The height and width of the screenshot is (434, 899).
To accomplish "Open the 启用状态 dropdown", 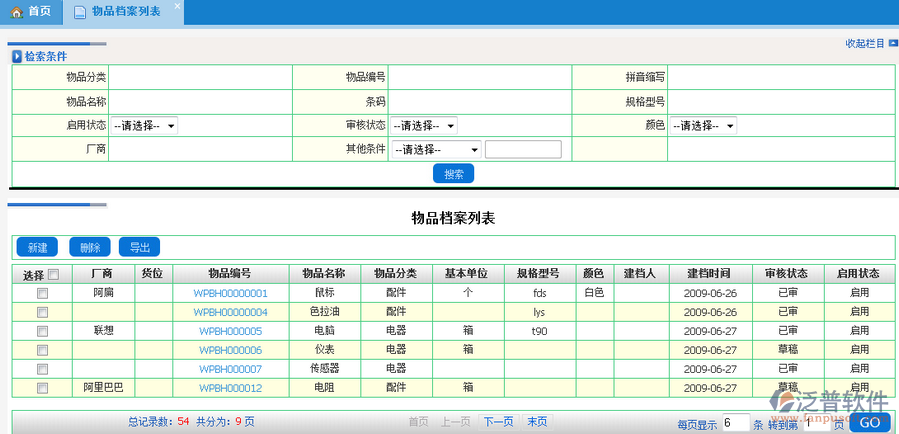I will tap(145, 126).
